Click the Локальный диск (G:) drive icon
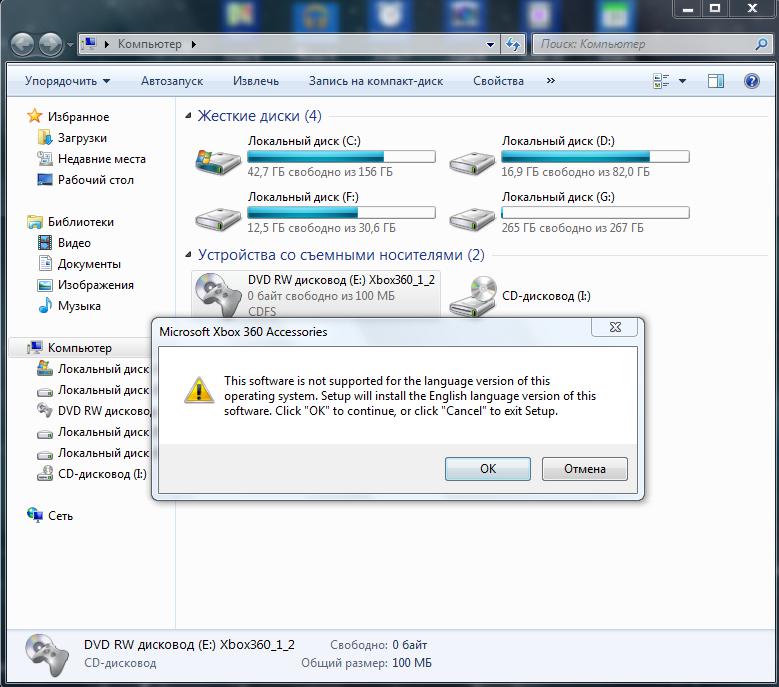Image resolution: width=779 pixels, height=687 pixels. (x=472, y=219)
